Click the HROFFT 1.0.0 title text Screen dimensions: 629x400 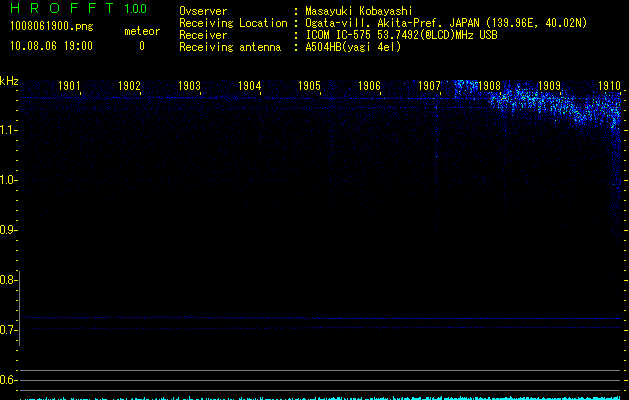78,8
